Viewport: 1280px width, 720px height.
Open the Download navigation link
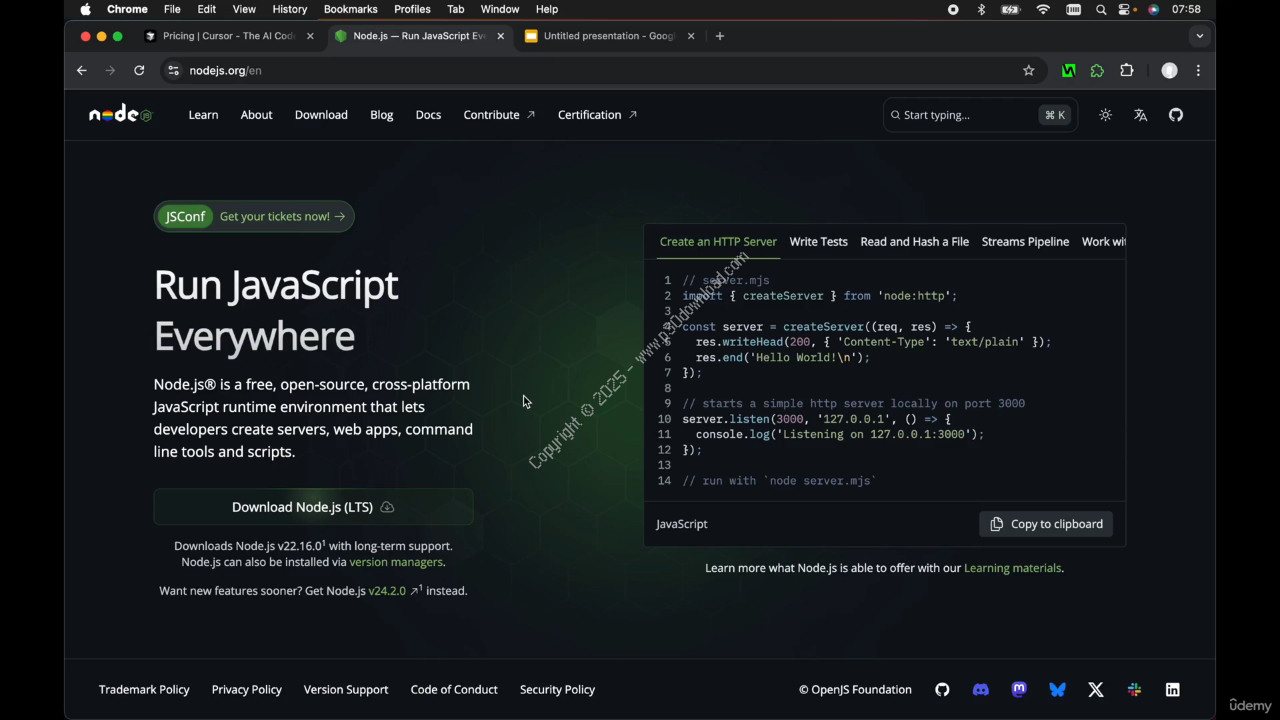click(321, 115)
